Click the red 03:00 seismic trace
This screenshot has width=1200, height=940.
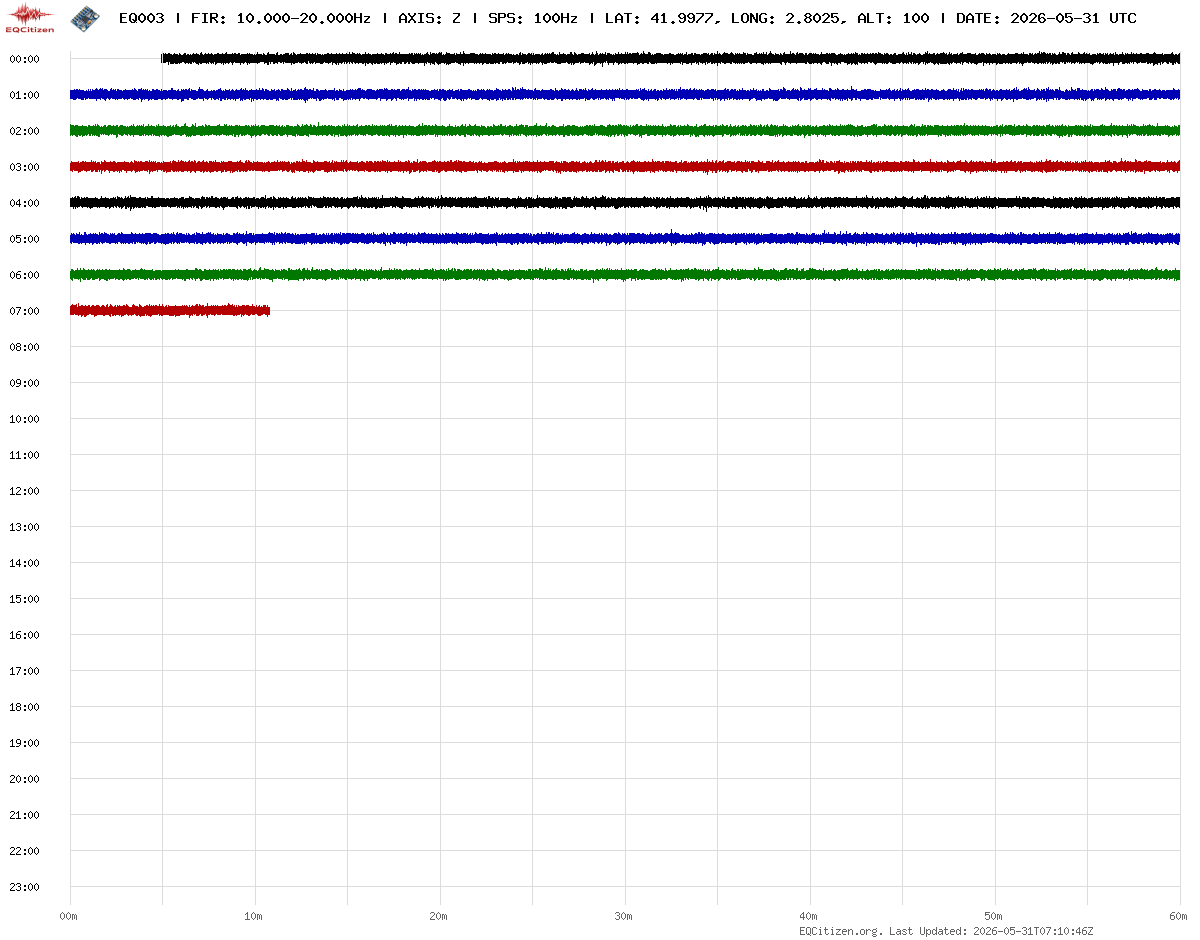(625, 167)
